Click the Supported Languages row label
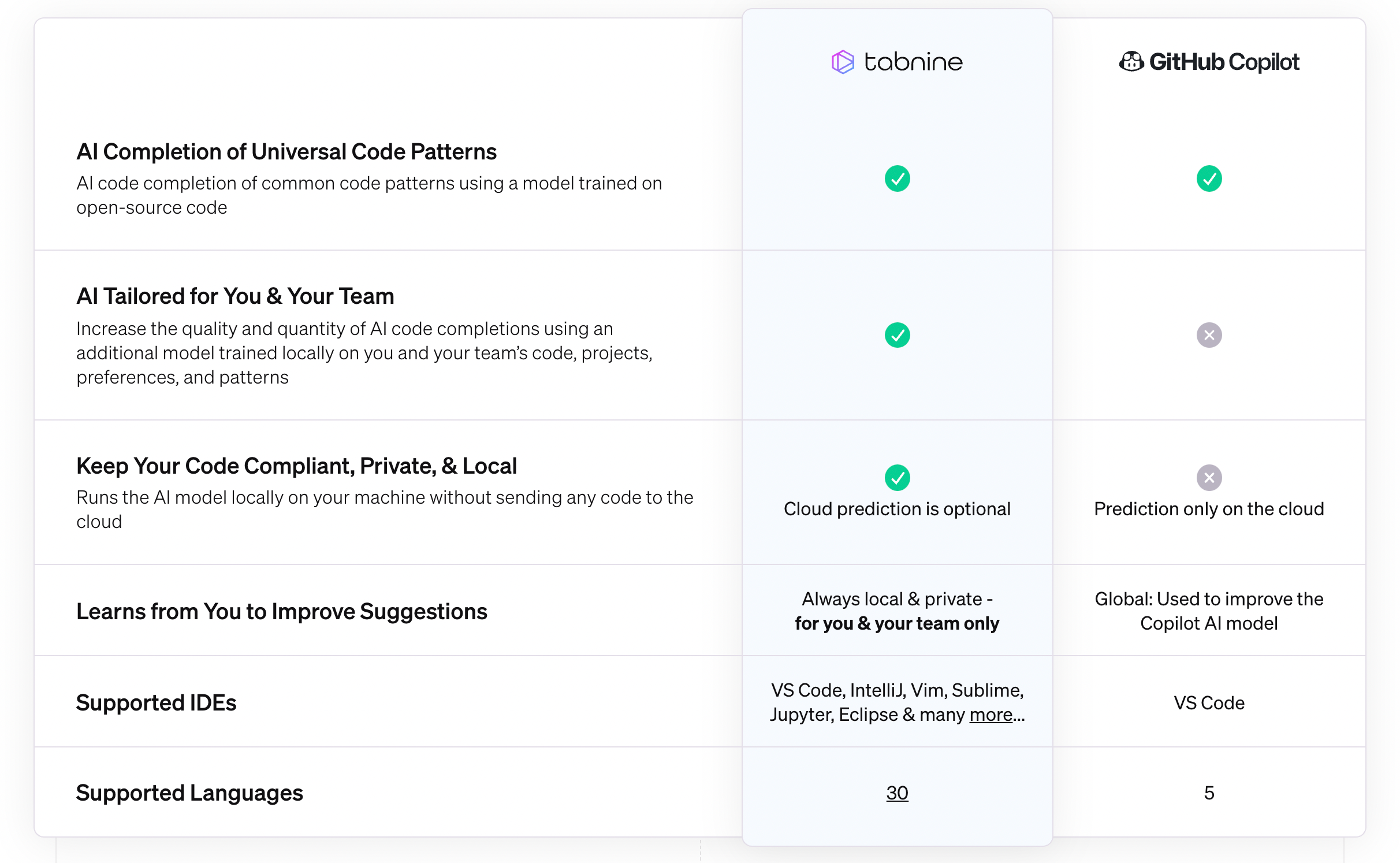Image resolution: width=1400 pixels, height=863 pixels. [189, 793]
